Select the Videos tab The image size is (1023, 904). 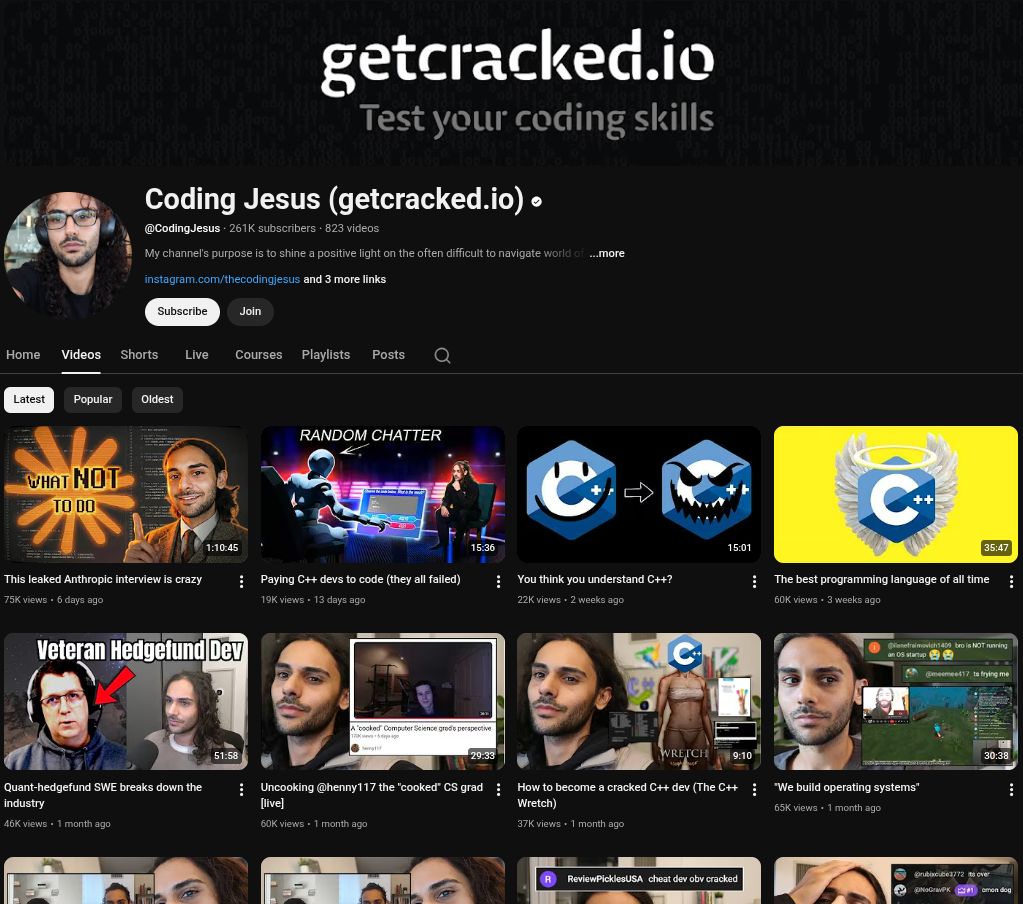click(x=81, y=354)
